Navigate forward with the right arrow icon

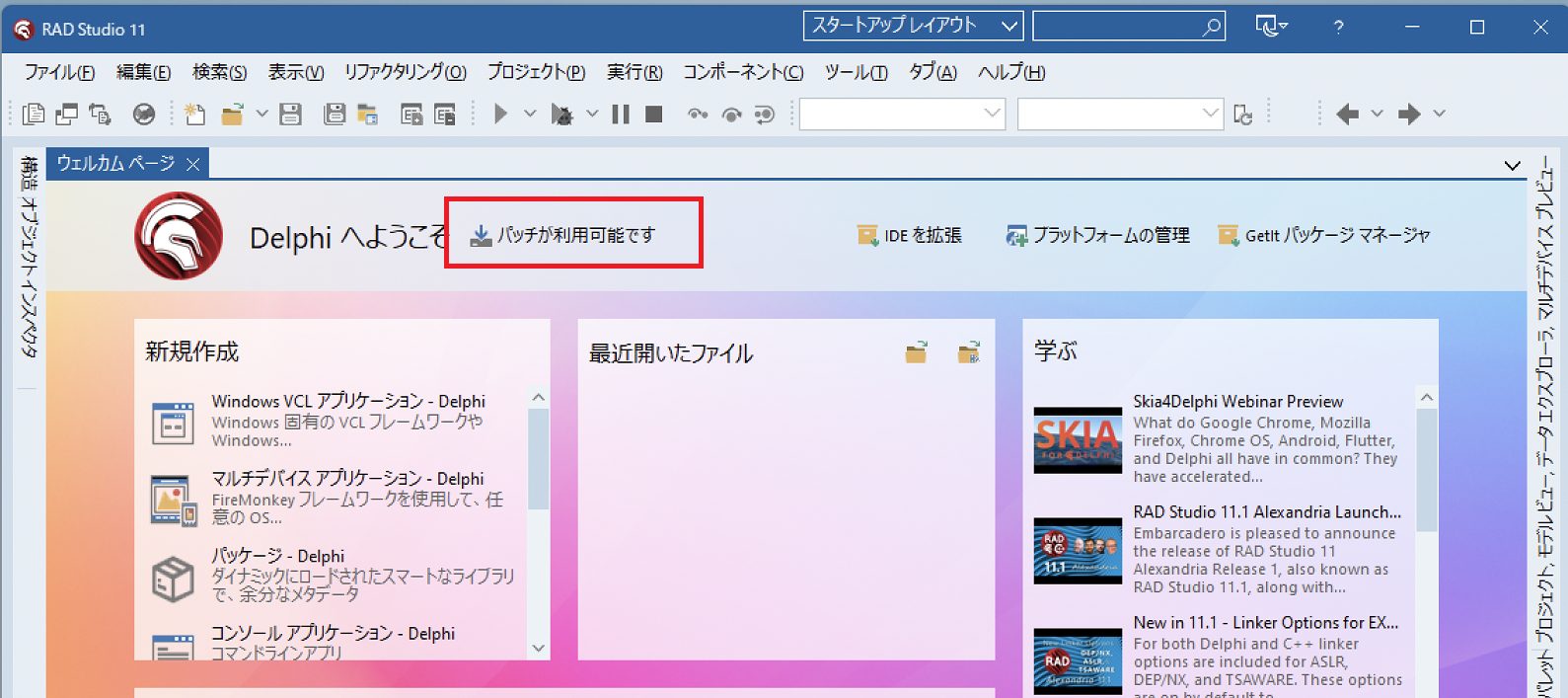pos(1409,115)
